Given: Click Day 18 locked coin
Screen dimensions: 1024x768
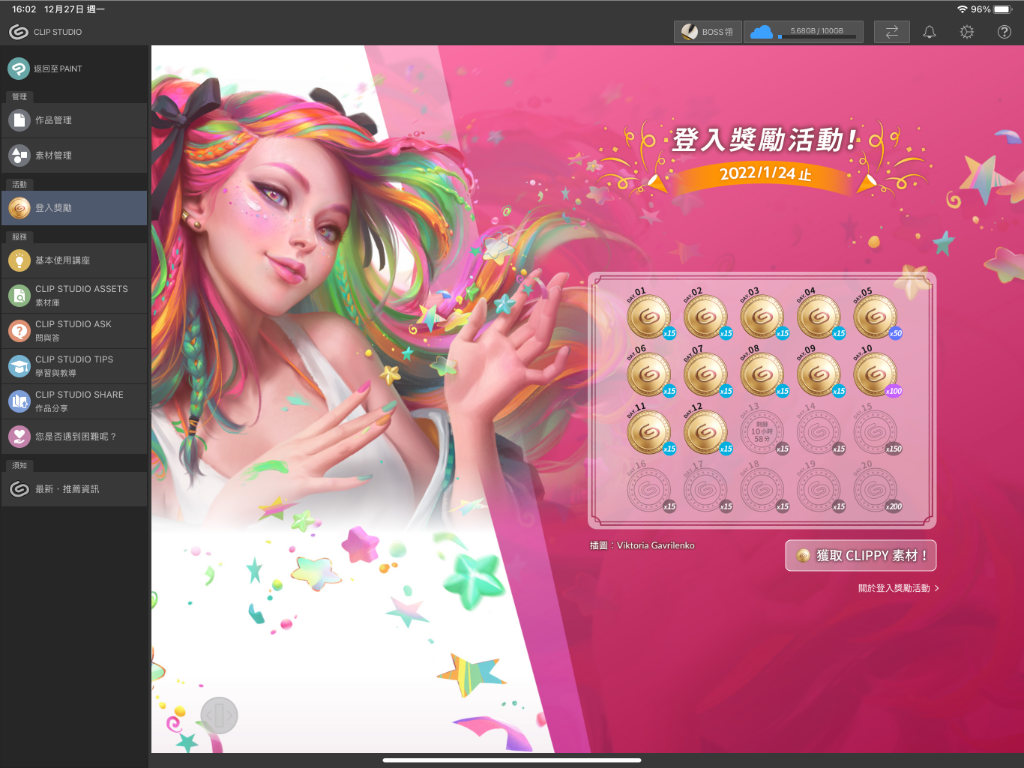Looking at the screenshot, I should [762, 489].
